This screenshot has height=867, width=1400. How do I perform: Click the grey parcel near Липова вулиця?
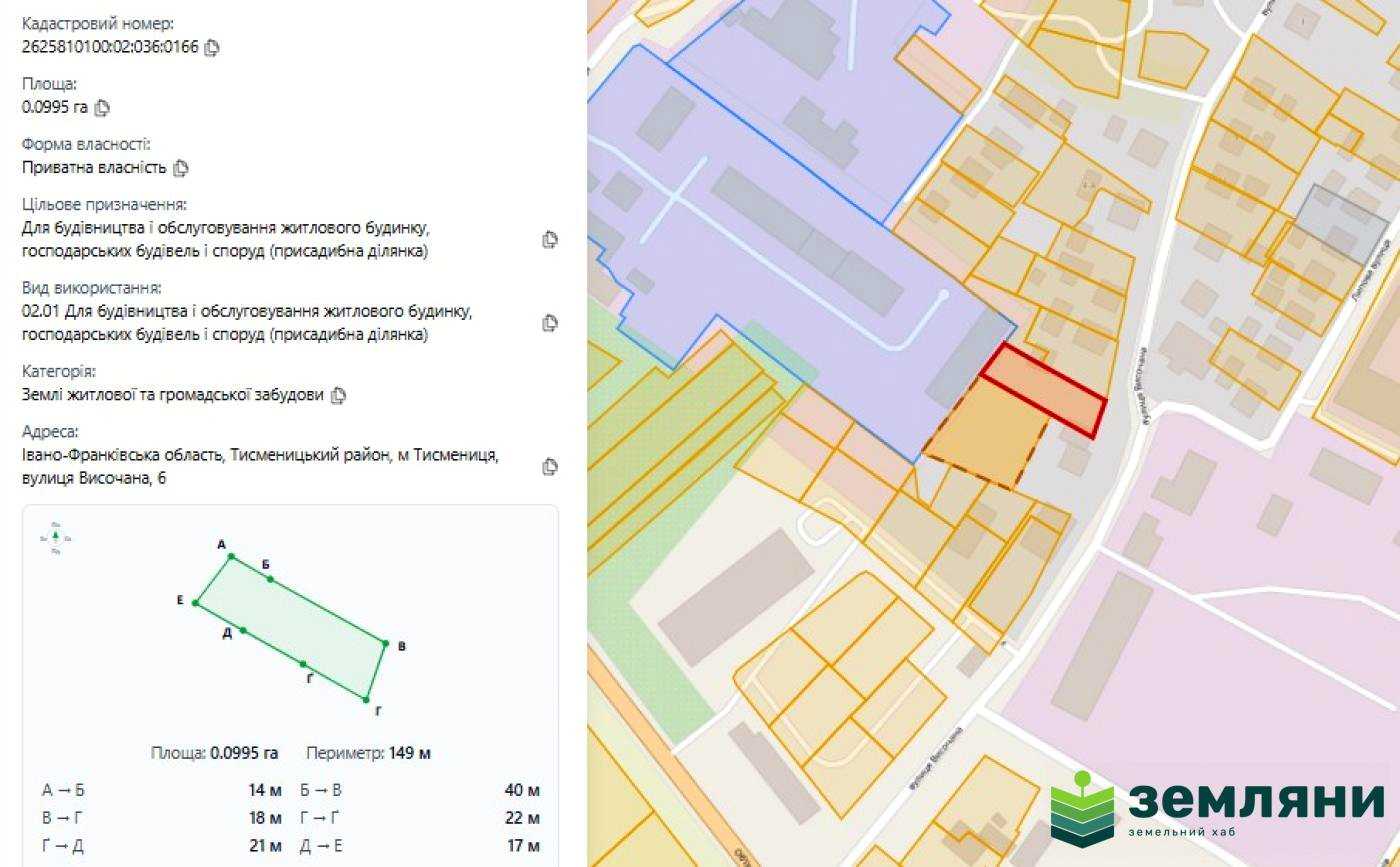[1342, 223]
